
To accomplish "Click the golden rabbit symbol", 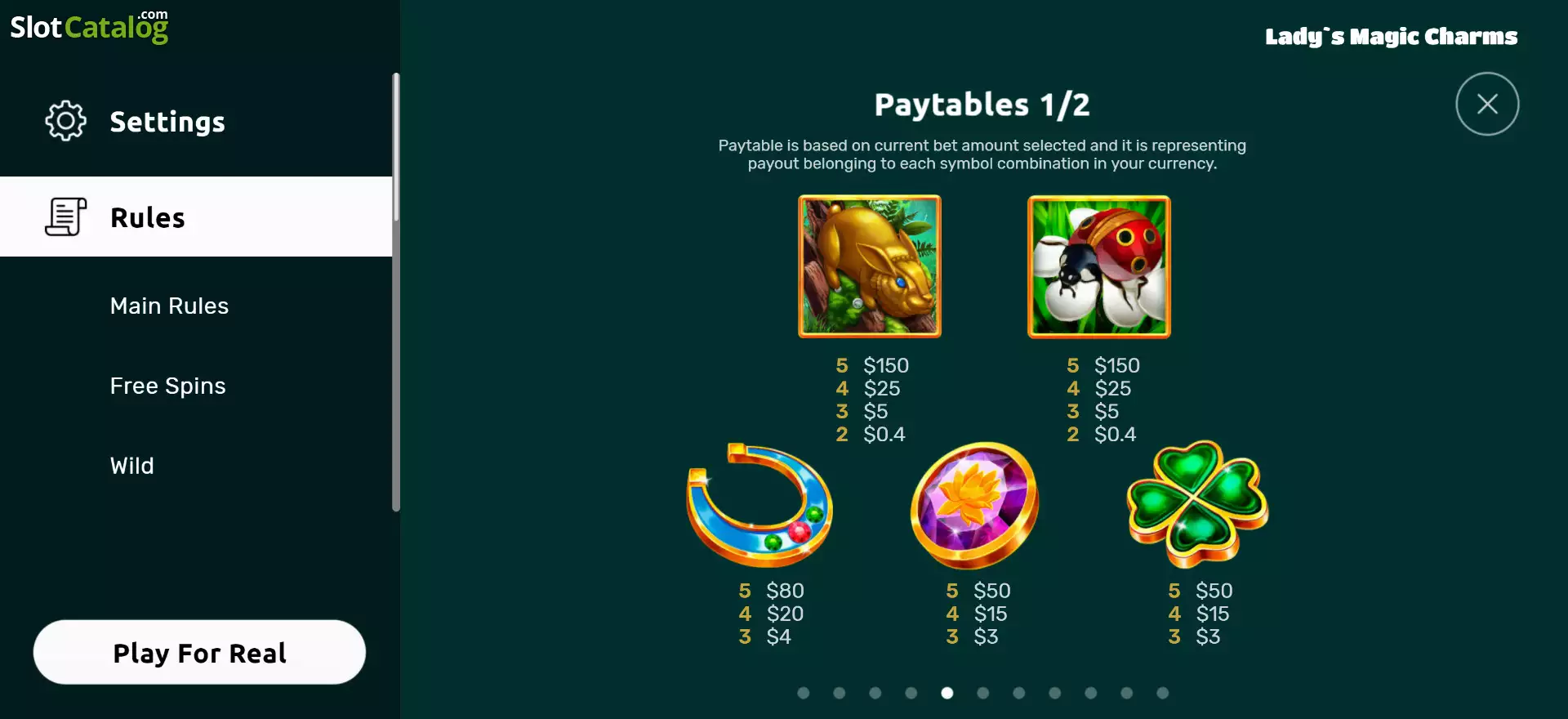I will [870, 266].
